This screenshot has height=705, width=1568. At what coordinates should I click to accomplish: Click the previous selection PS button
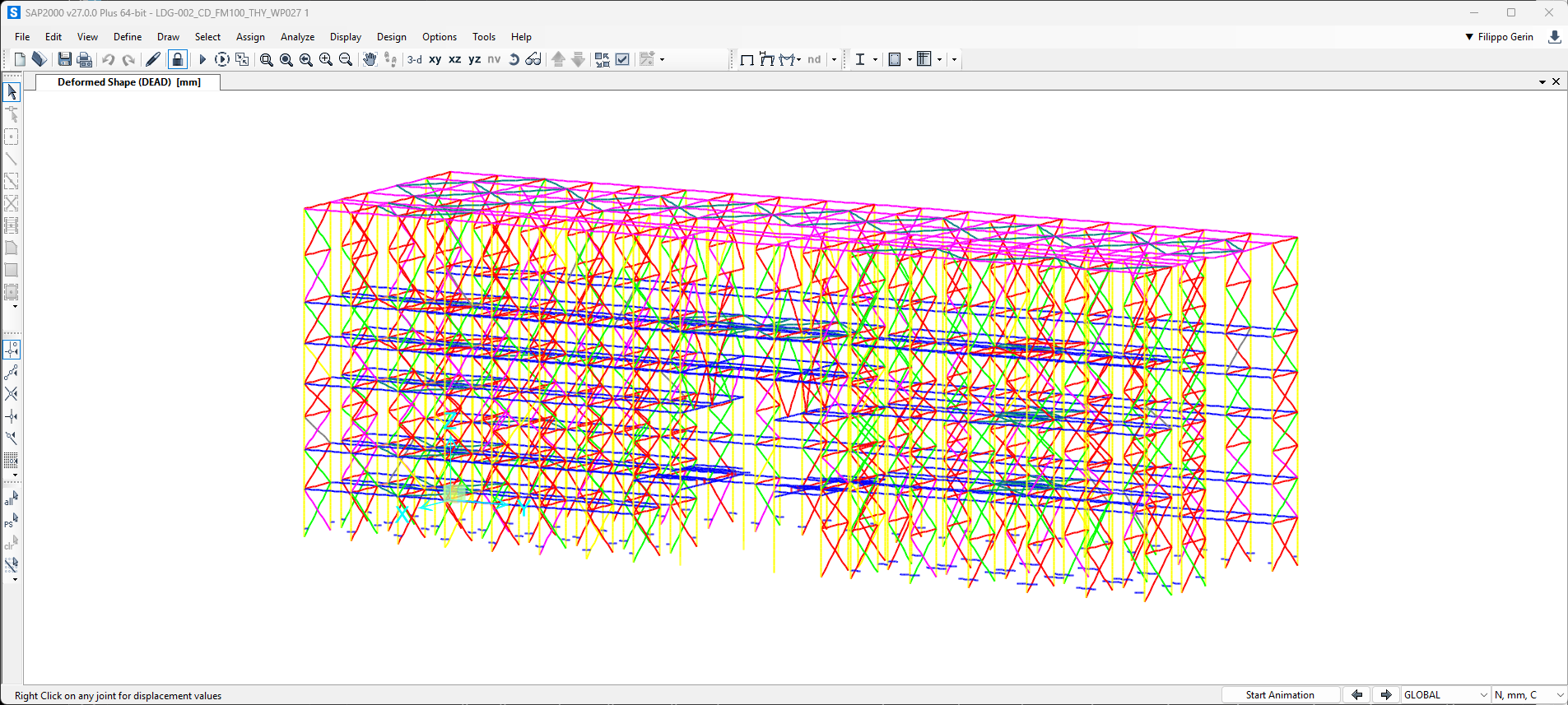point(12,522)
